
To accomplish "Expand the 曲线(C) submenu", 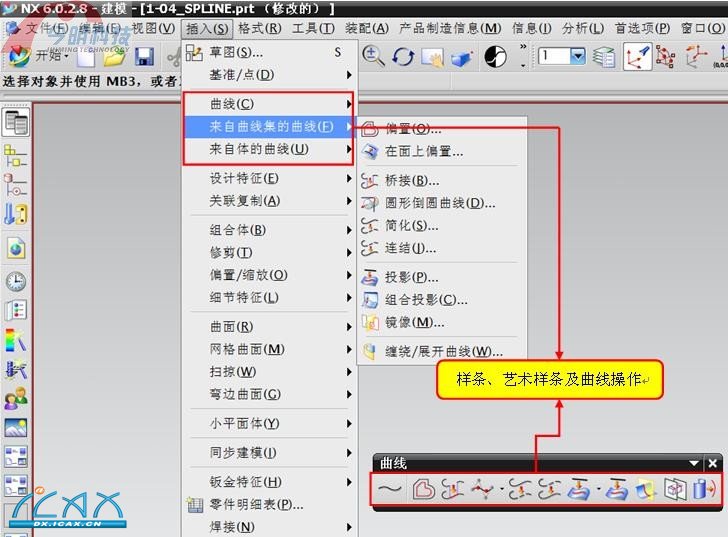I will 269,104.
